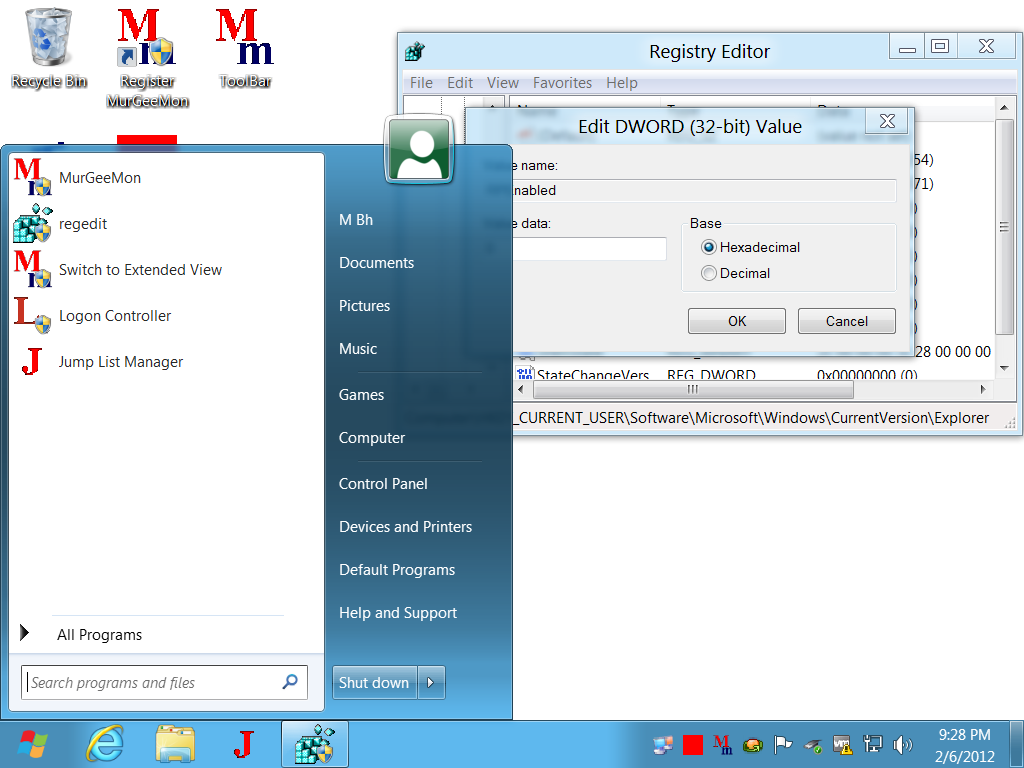Open Edit menu in Registry Editor

[460, 83]
